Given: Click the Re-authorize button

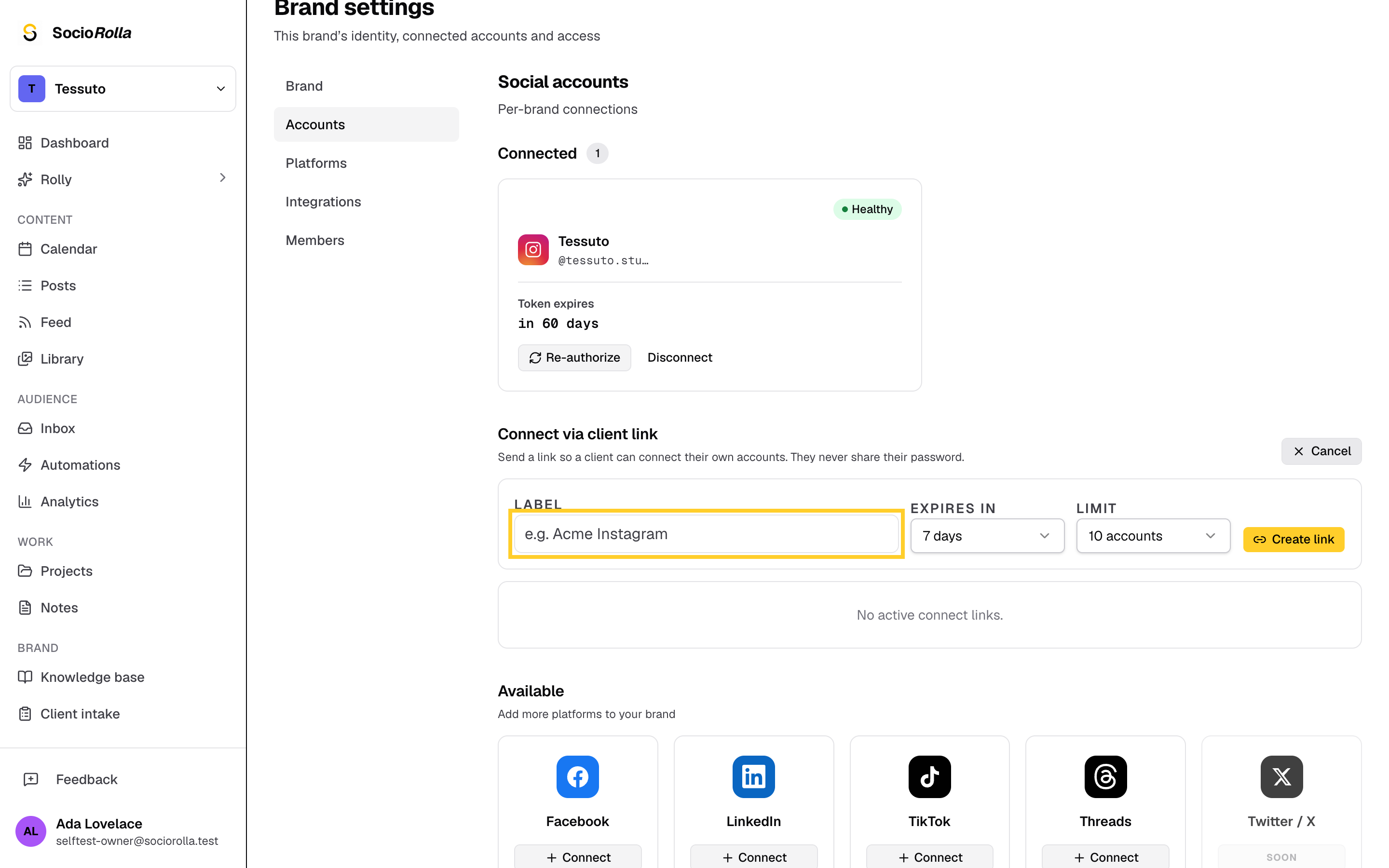Looking at the screenshot, I should [x=574, y=358].
